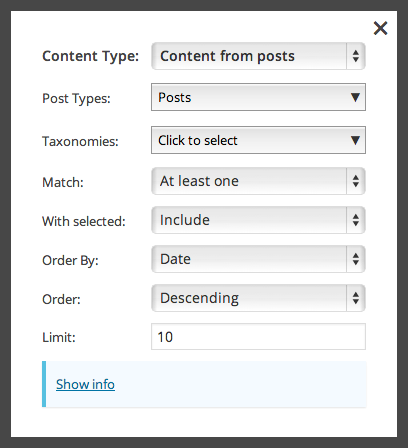Click the Taxonomies label text
The height and width of the screenshot is (448, 408).
[x=80, y=141]
